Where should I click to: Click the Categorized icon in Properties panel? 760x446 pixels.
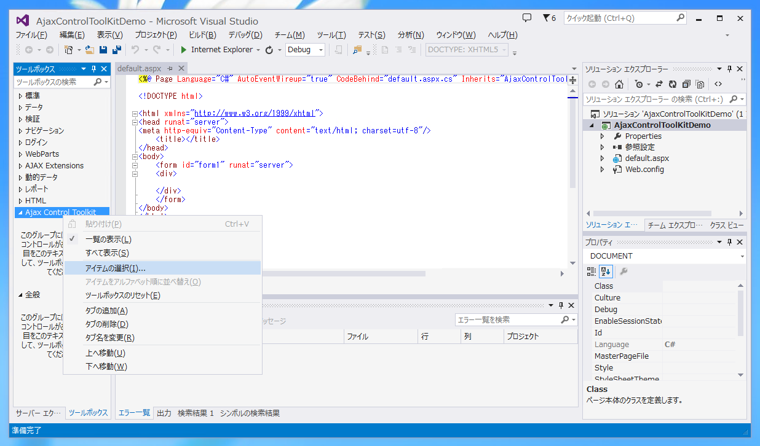click(x=591, y=271)
